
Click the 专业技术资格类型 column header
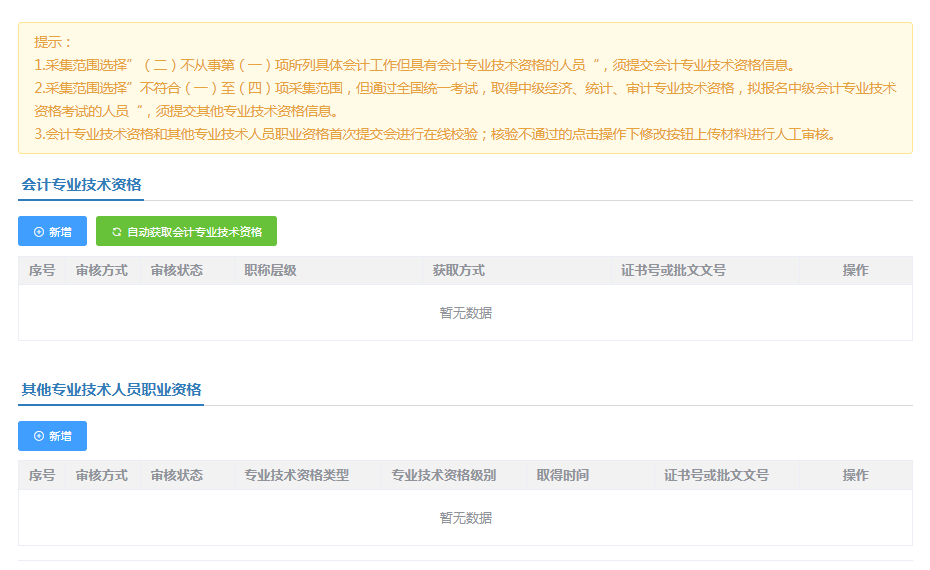pos(296,475)
